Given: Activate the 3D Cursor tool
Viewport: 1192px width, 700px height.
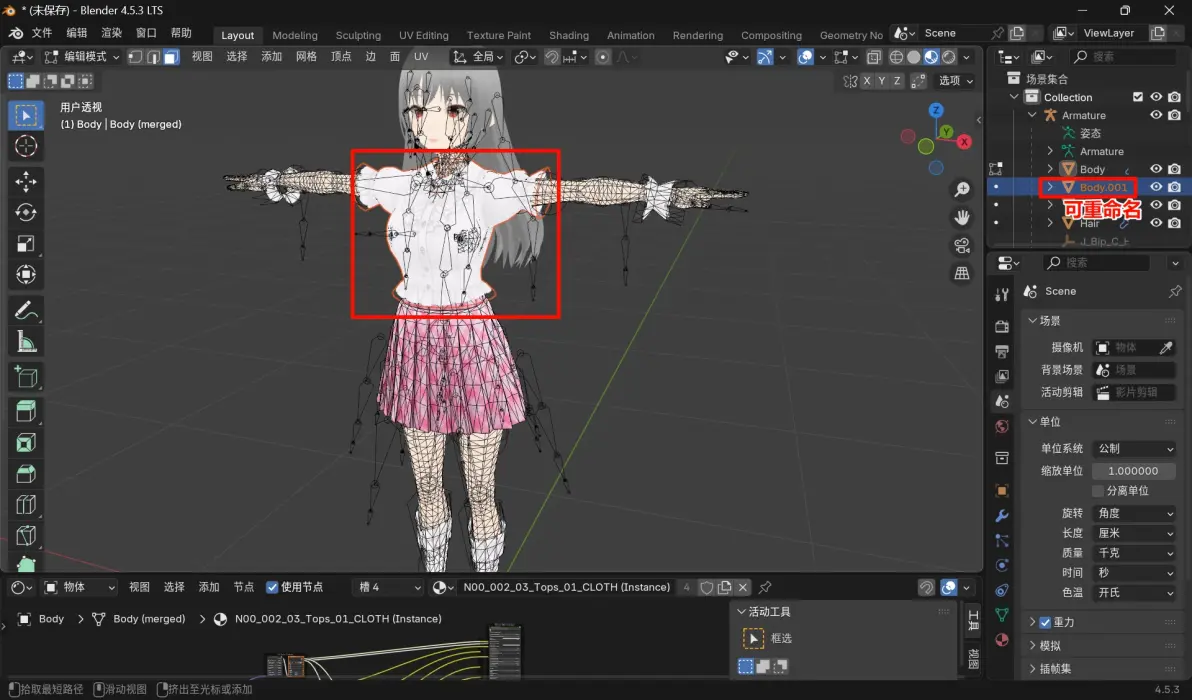Looking at the screenshot, I should pyautogui.click(x=26, y=146).
